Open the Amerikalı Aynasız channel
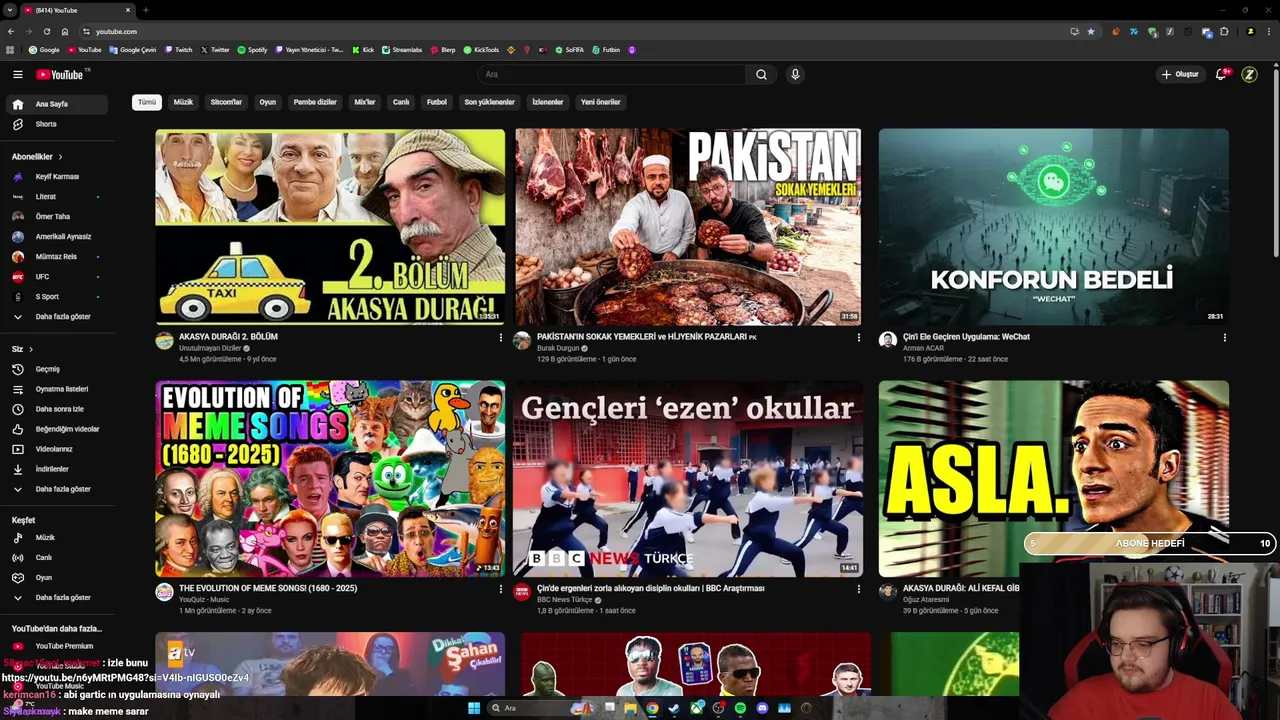The image size is (1280, 720). pos(57,237)
